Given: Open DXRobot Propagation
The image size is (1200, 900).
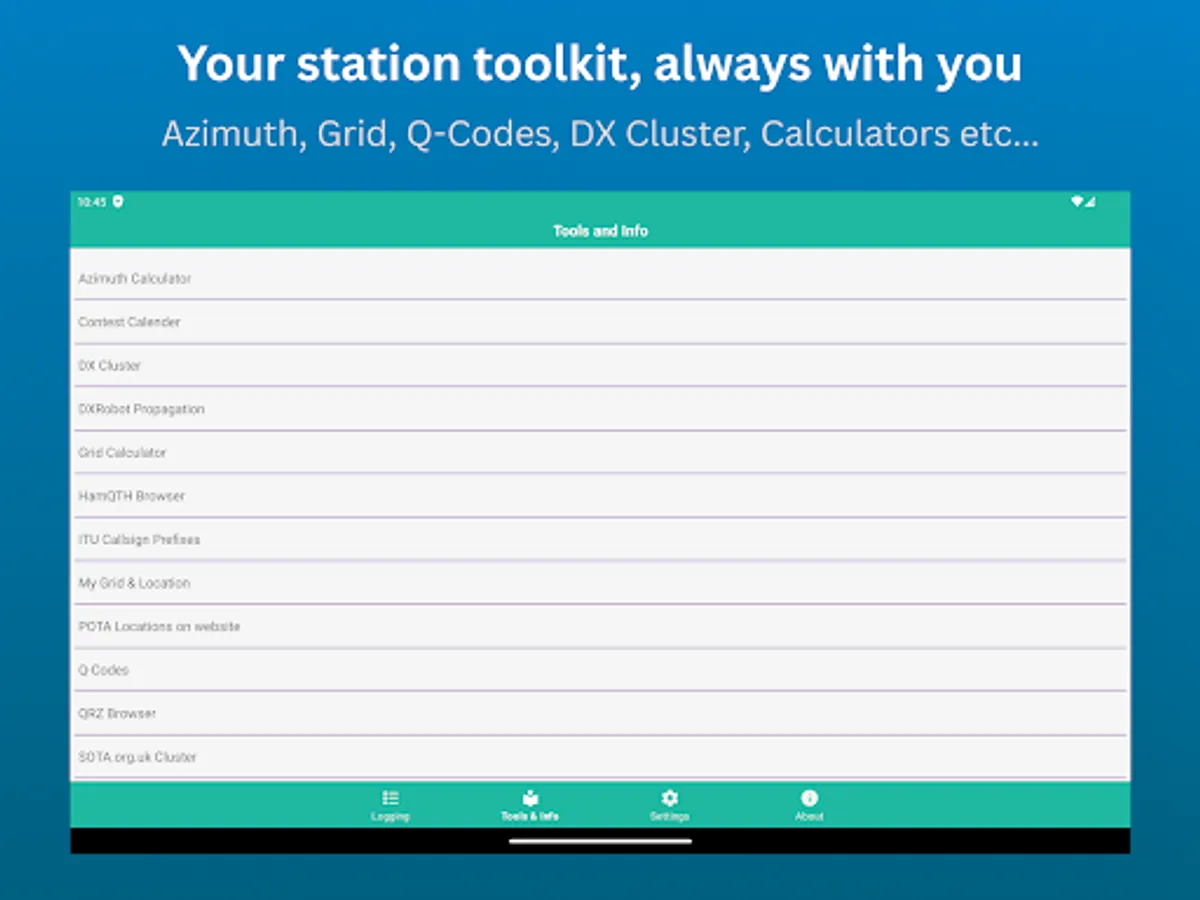Looking at the screenshot, I should click(x=600, y=409).
